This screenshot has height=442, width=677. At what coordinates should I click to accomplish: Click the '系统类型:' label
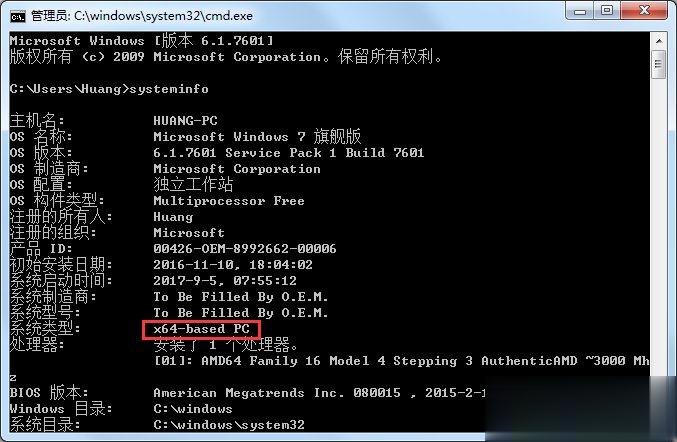click(x=45, y=328)
